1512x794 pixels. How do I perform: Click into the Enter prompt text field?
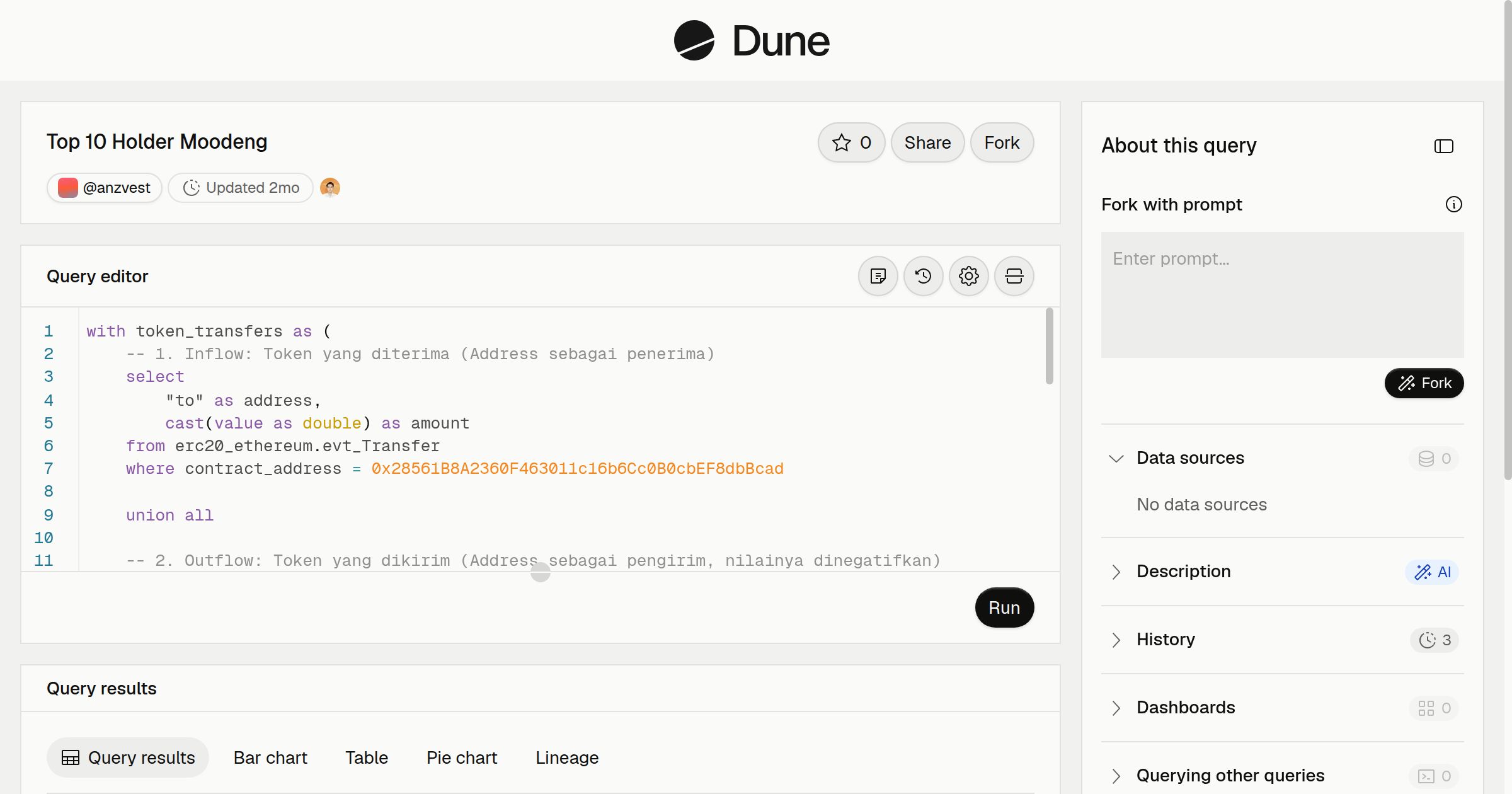[1282, 295]
